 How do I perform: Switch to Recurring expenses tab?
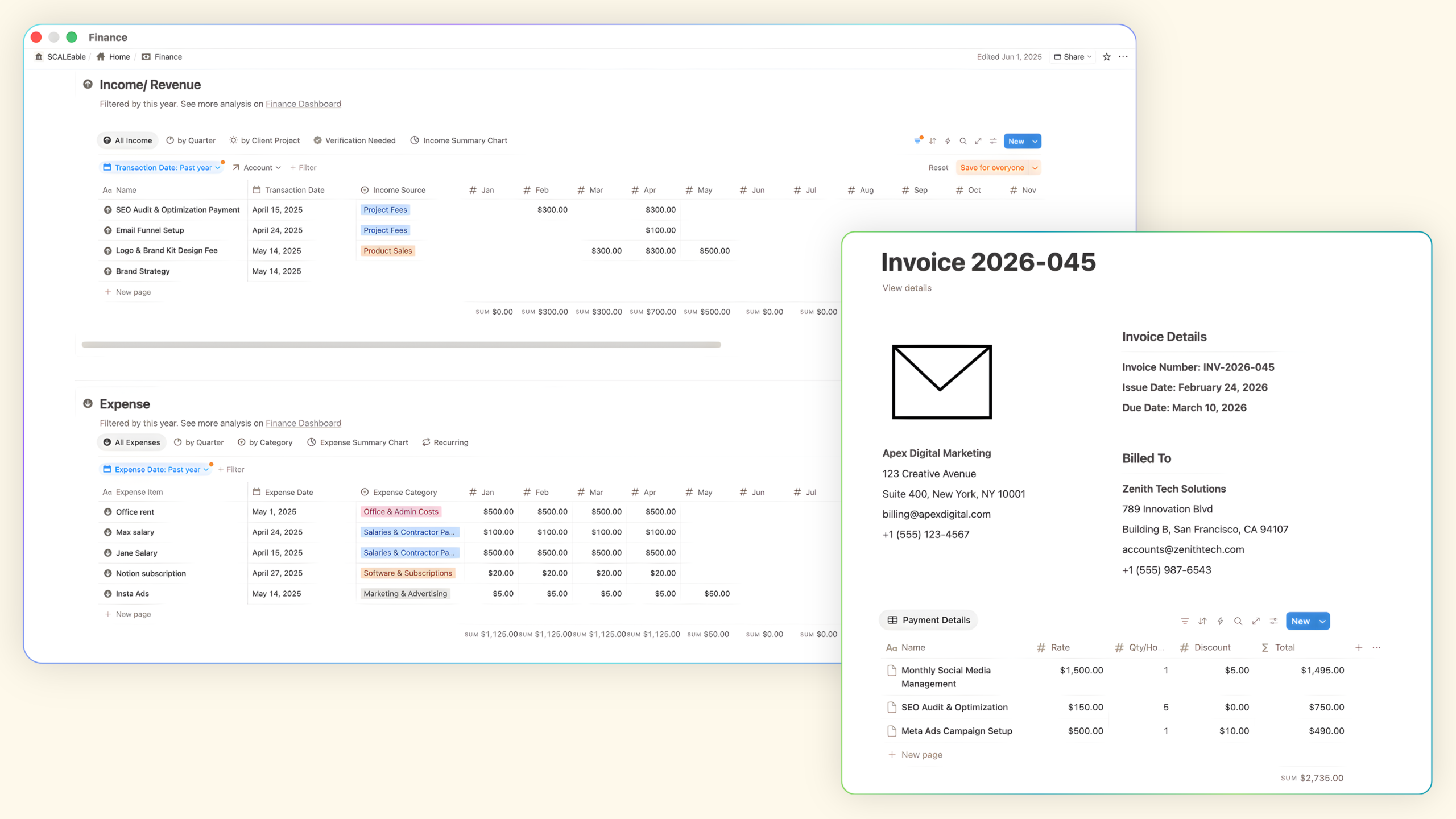coord(445,442)
